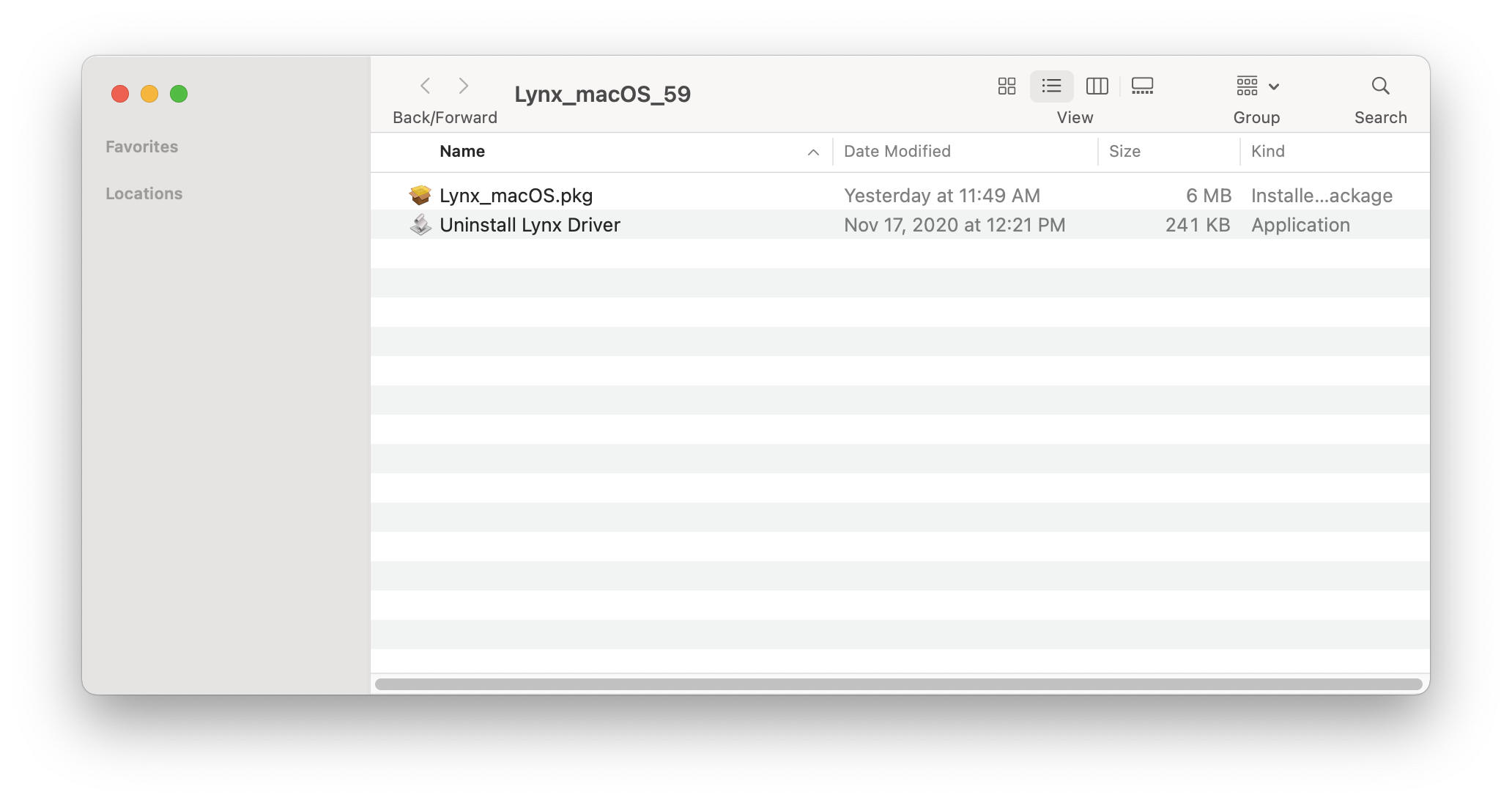
Task: Select the Lynx_macOS.pkg package icon
Action: [420, 195]
